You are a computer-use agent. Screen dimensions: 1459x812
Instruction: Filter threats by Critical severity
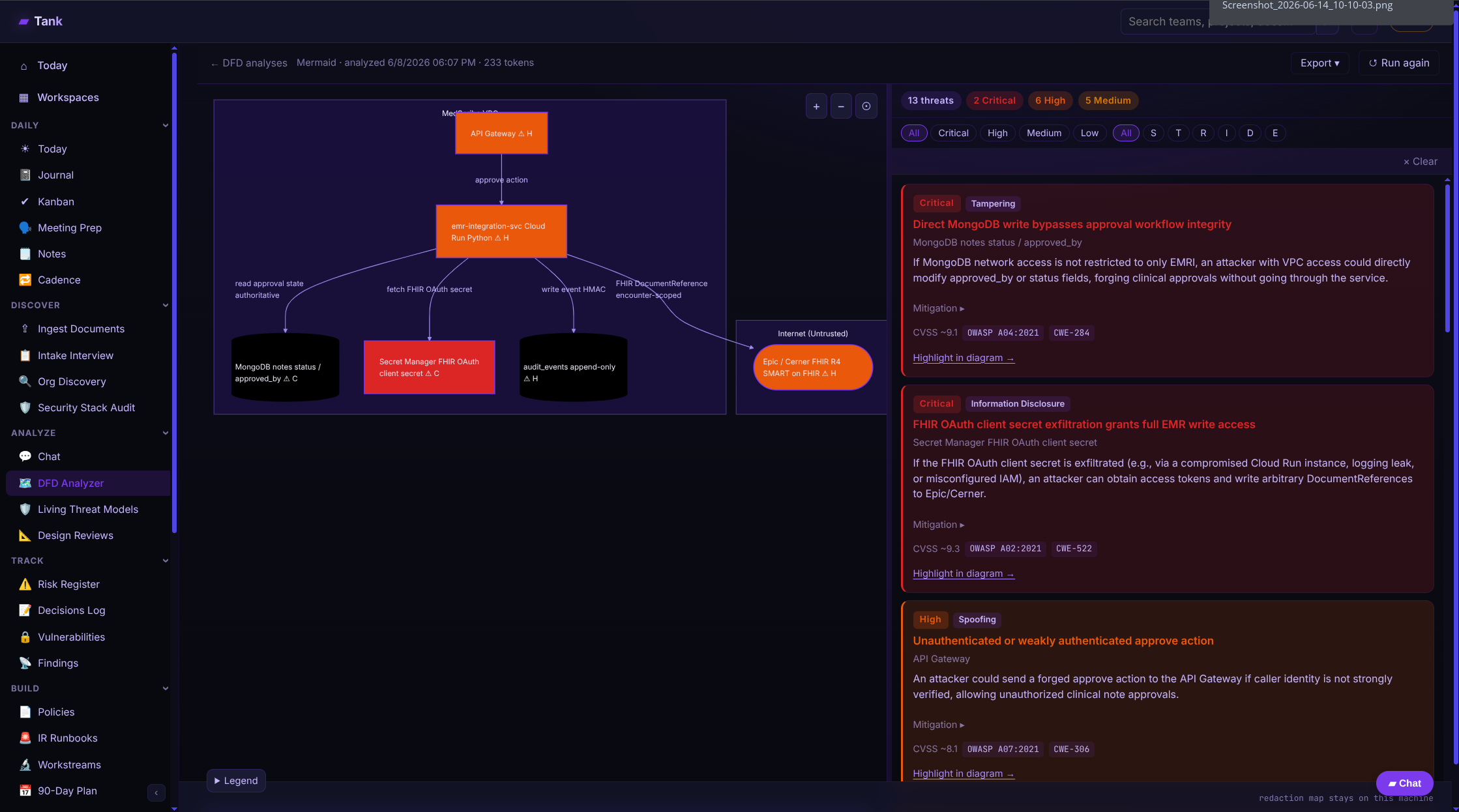pos(953,133)
